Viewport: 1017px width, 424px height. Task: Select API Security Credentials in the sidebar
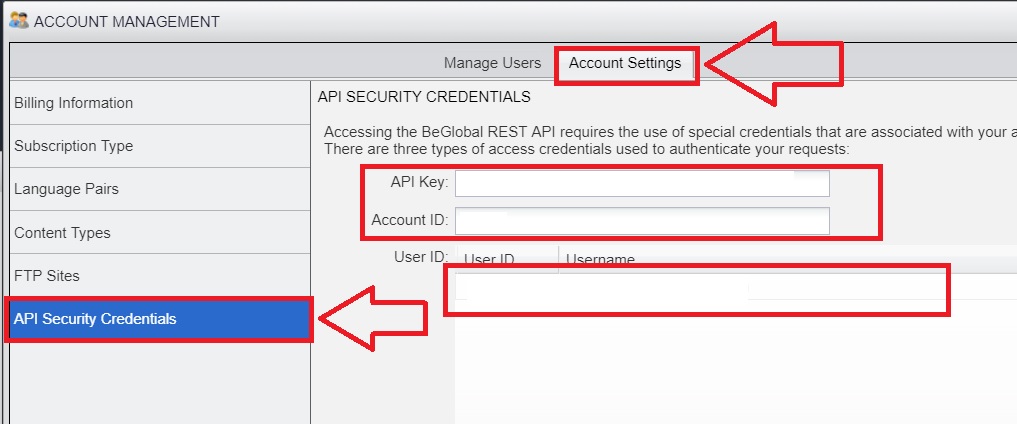pos(95,319)
